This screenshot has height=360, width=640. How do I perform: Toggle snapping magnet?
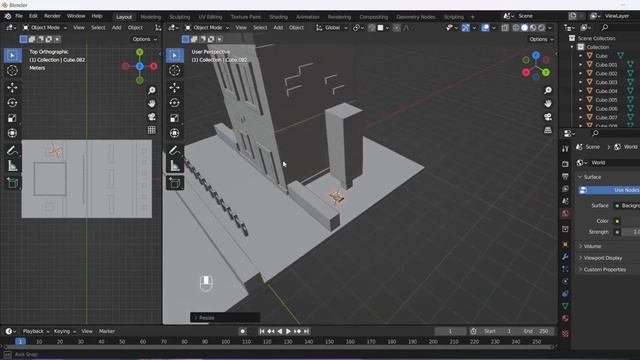click(371, 28)
